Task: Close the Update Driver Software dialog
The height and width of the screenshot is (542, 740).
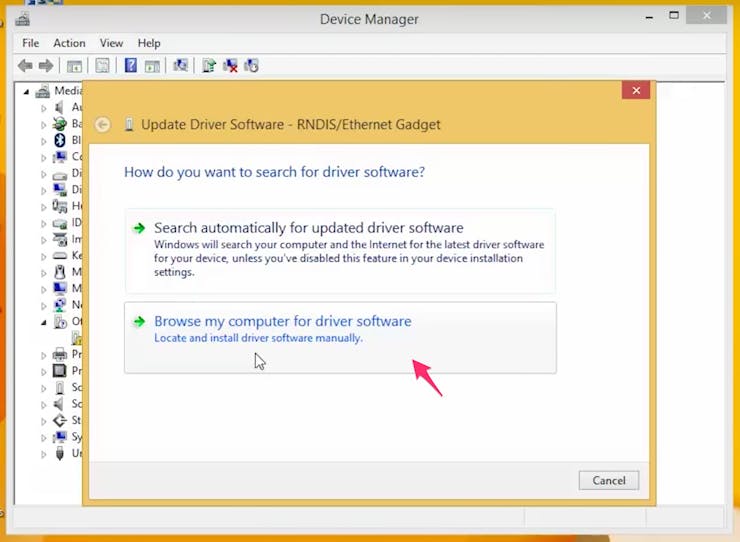Action: 636,90
